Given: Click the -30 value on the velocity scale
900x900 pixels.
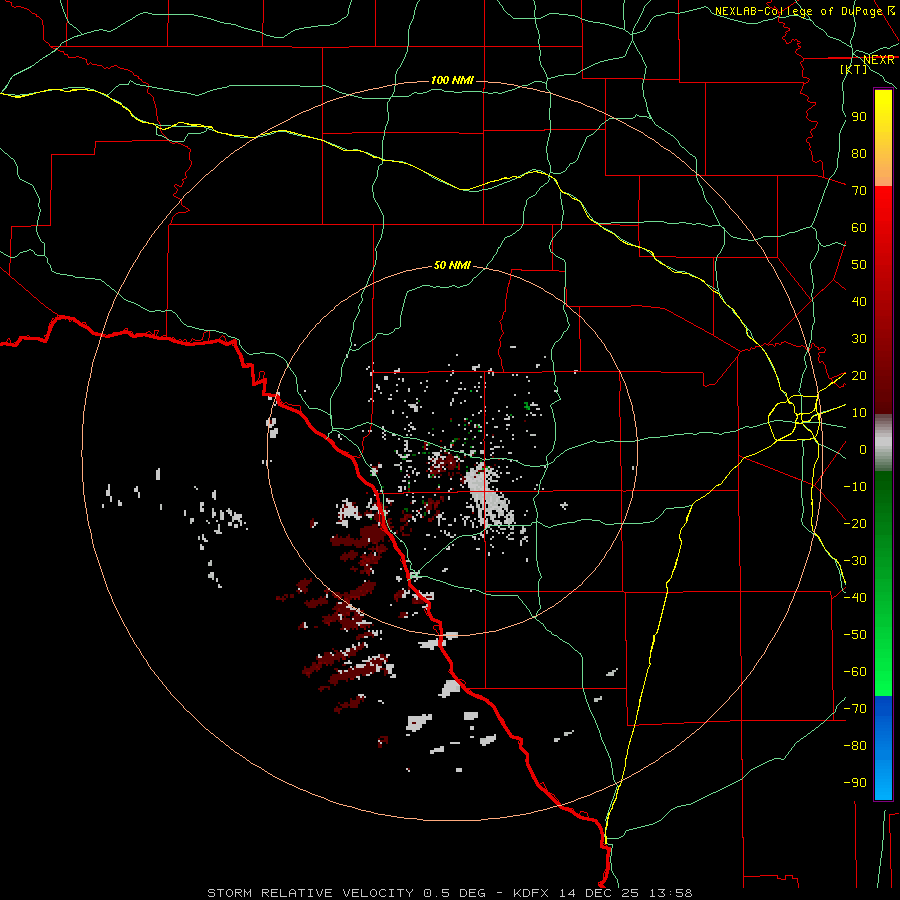Looking at the screenshot, I should 855,561.
